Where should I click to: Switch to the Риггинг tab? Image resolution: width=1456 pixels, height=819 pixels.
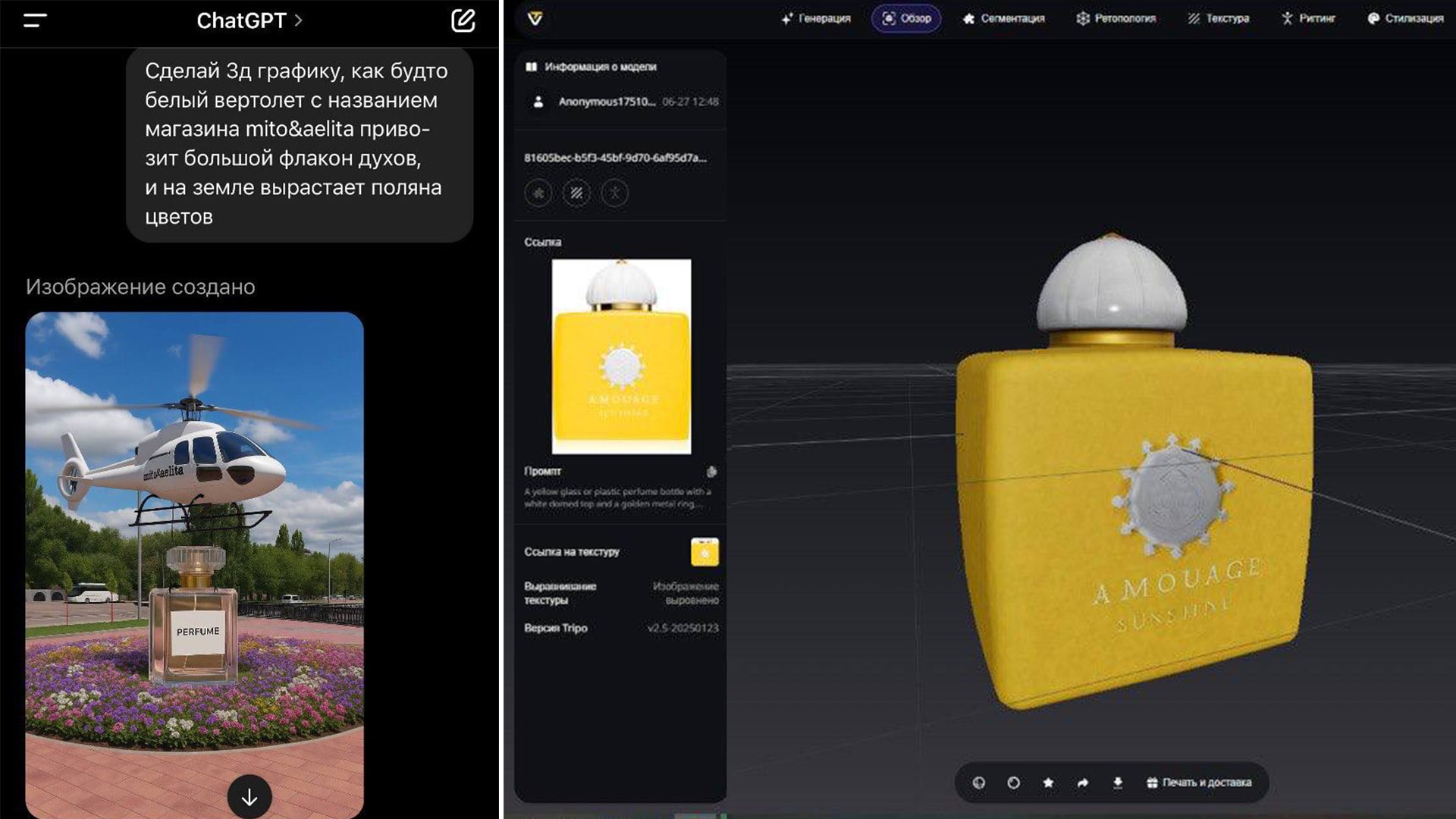(1308, 18)
